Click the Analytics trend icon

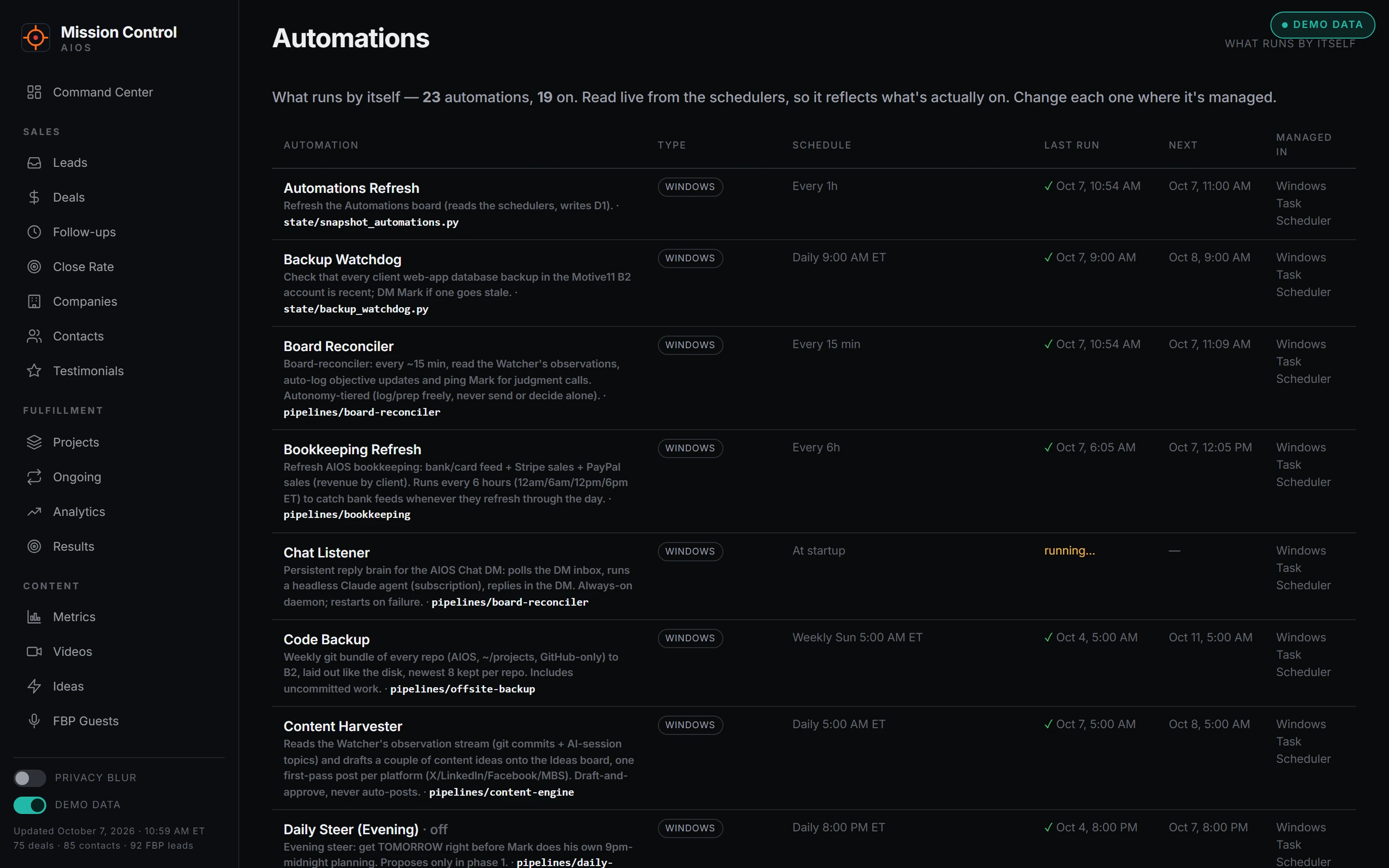[x=34, y=512]
